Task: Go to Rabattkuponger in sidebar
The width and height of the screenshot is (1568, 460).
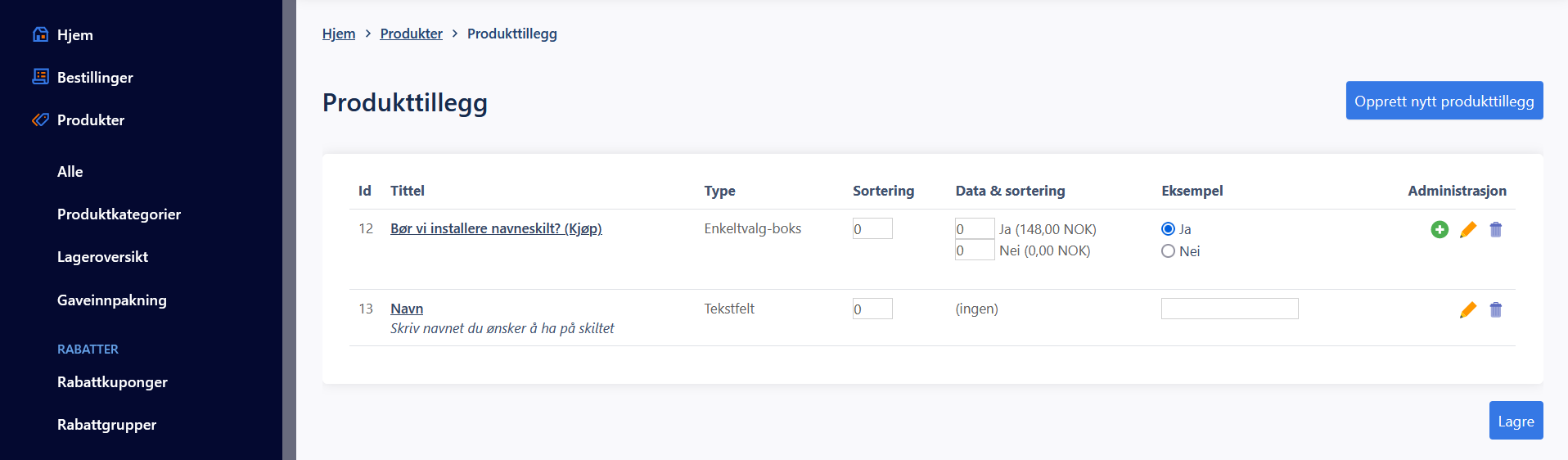Action: pos(112,382)
